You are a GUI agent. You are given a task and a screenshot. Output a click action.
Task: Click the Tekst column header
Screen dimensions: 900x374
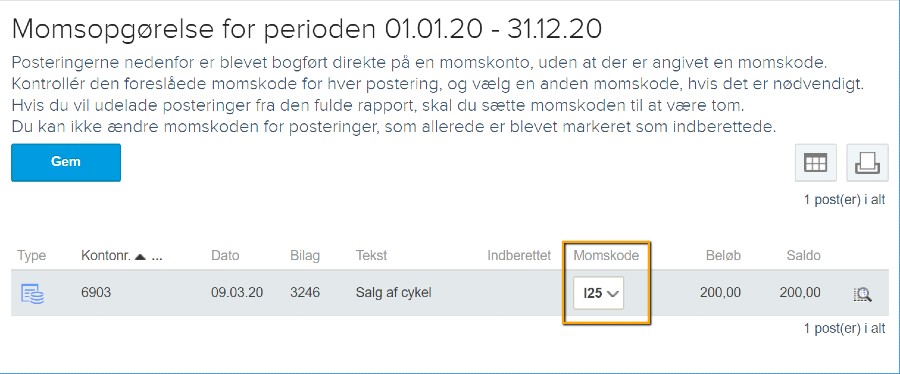pos(371,256)
